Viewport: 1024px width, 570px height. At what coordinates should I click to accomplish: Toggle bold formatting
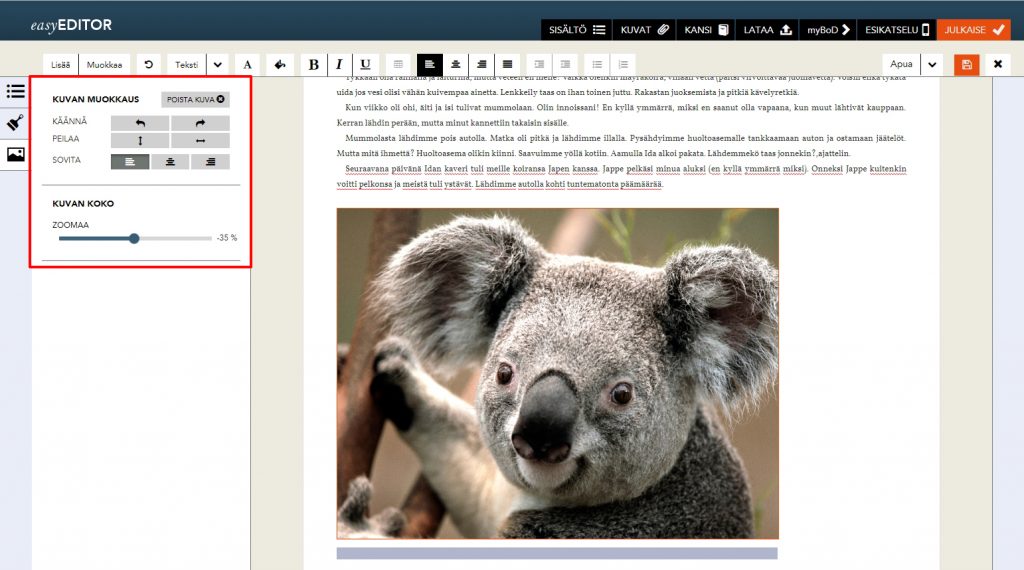(x=313, y=65)
